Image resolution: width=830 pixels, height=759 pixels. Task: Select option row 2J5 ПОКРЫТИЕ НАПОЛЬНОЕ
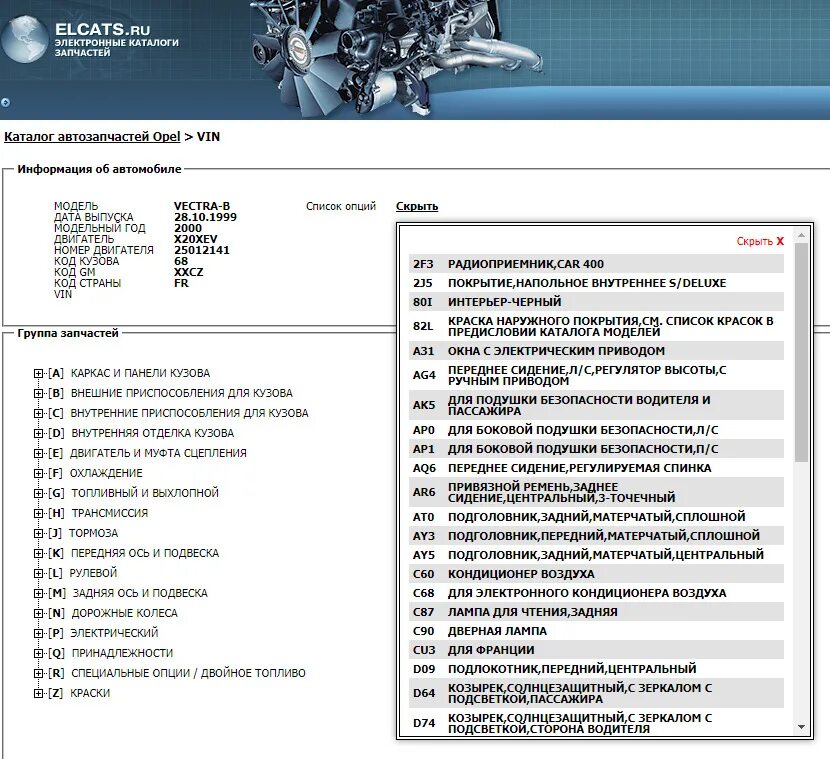597,283
